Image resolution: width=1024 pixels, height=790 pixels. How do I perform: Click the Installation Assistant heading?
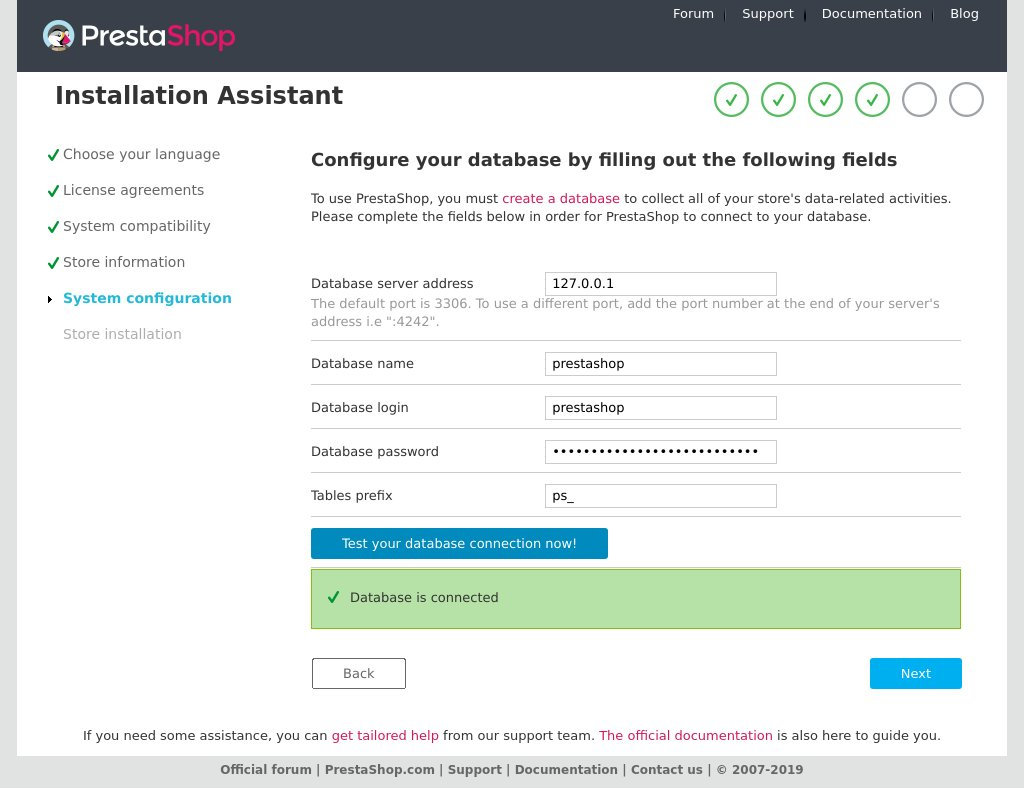(199, 95)
